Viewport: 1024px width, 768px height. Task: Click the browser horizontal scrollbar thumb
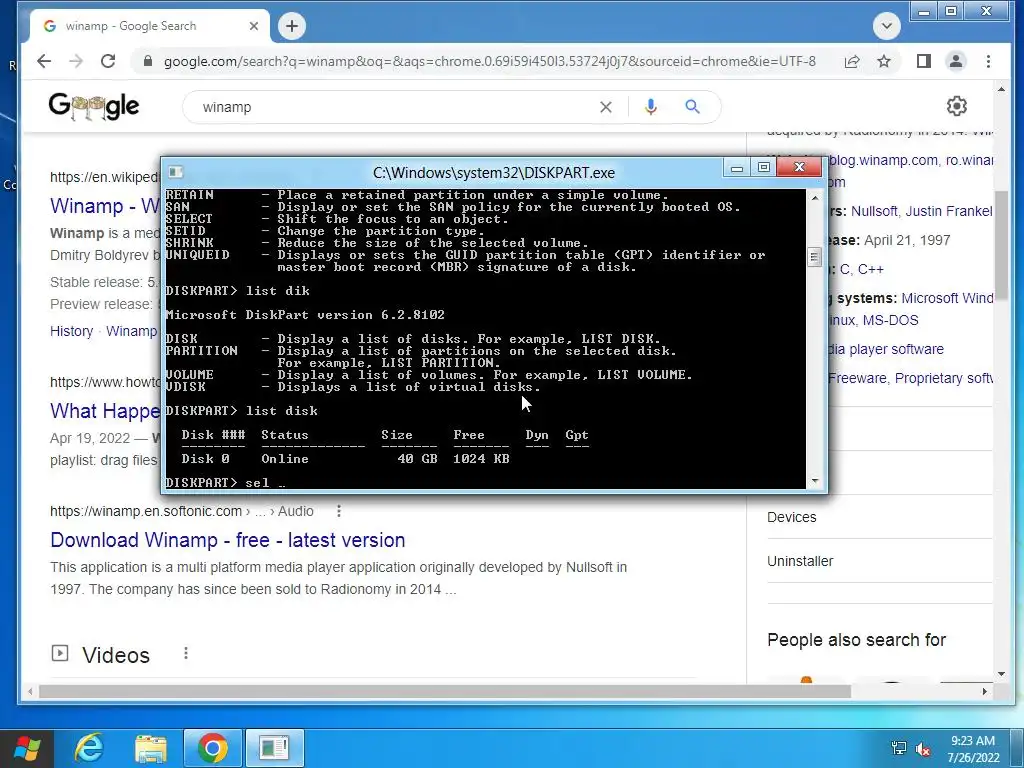445,691
